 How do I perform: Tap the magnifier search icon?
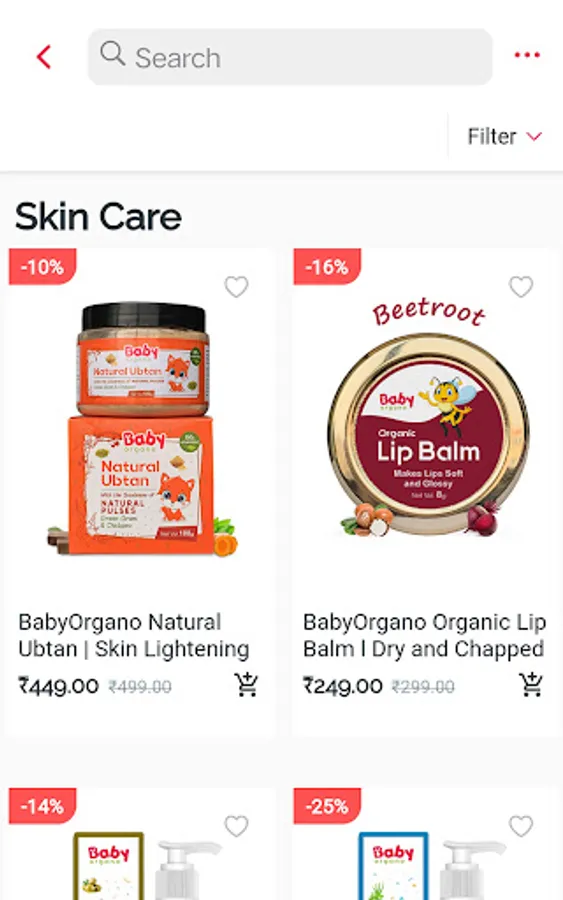coord(112,53)
